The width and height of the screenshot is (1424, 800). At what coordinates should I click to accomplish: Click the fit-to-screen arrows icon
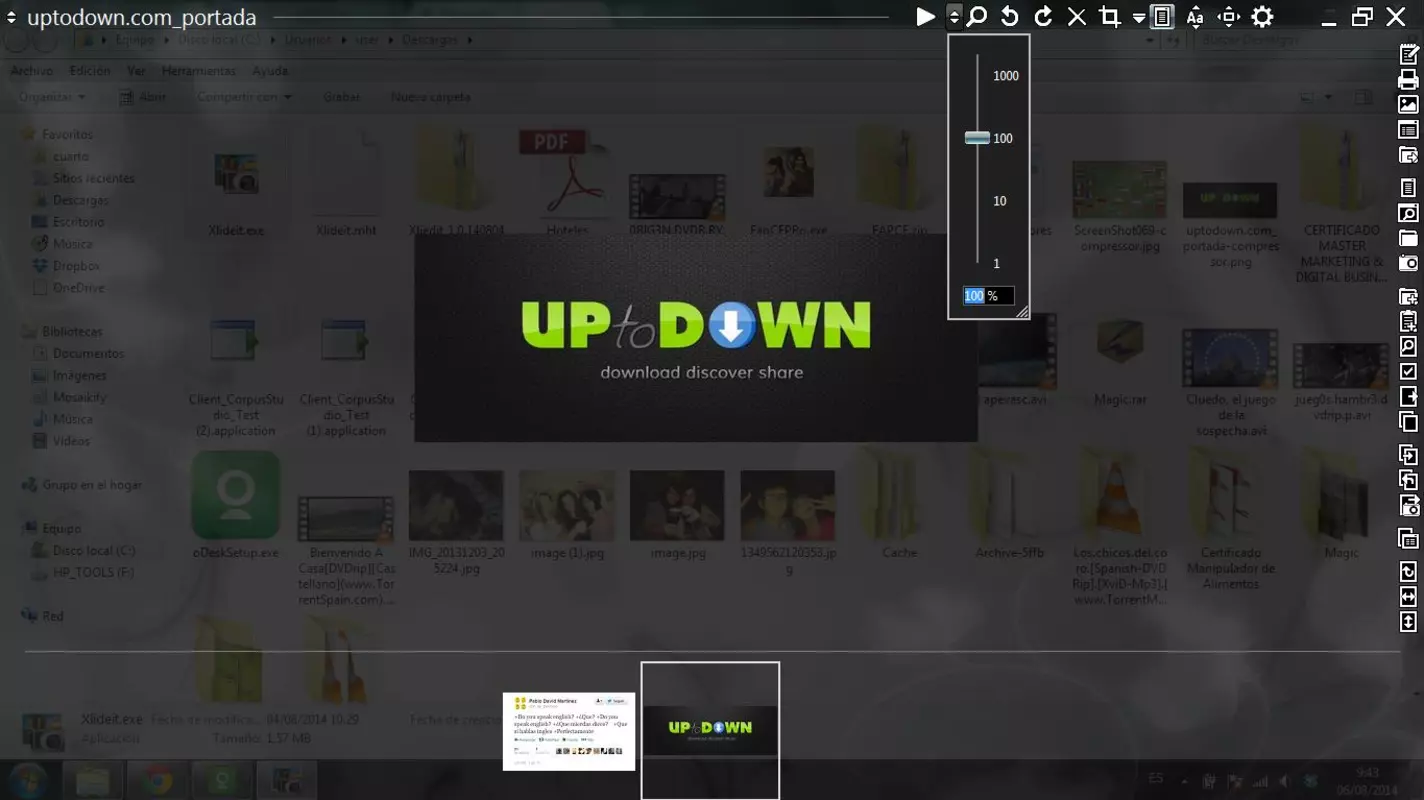pos(1229,17)
